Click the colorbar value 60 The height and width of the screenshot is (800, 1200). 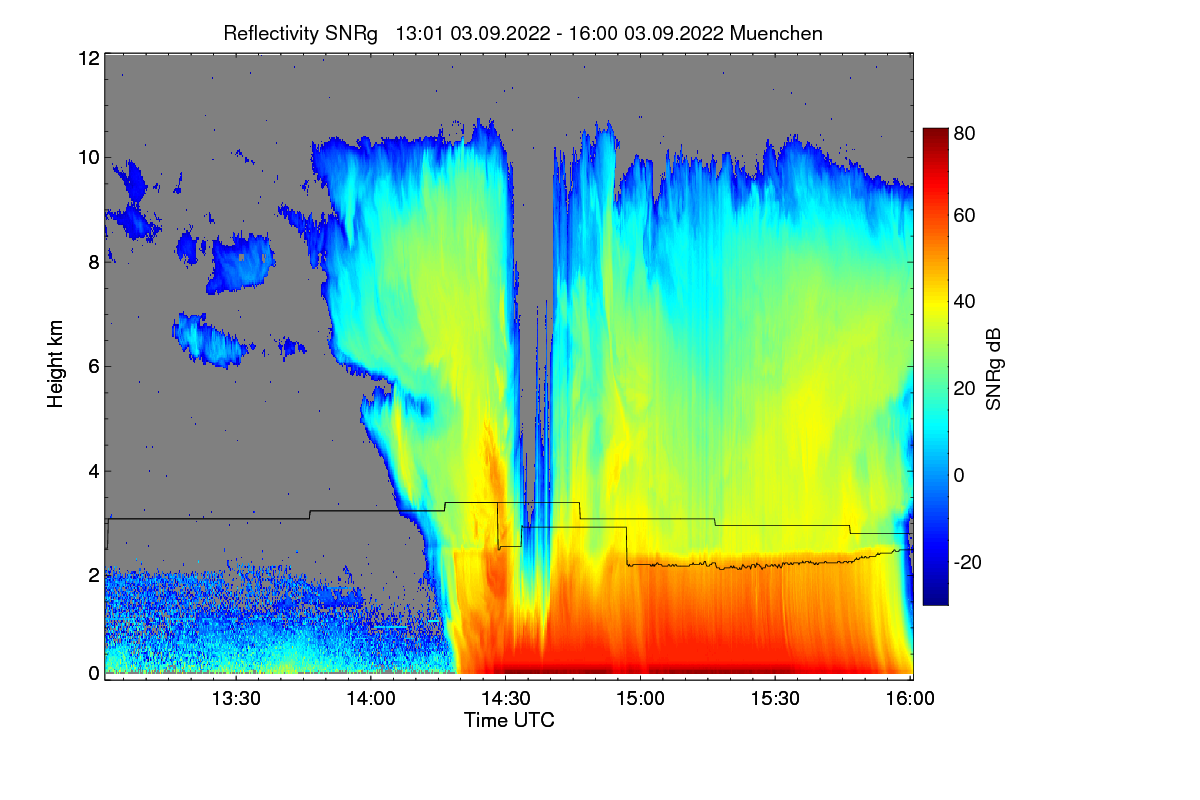click(x=966, y=216)
